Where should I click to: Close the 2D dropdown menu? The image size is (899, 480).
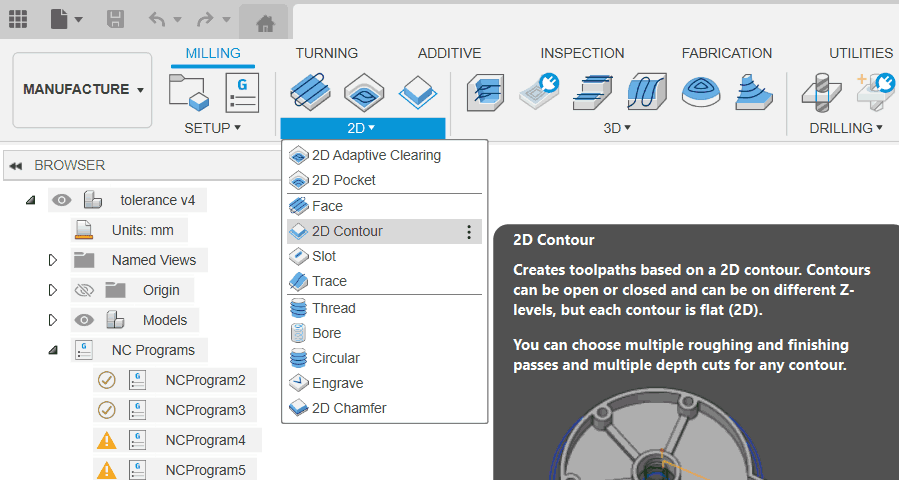pyautogui.click(x=362, y=128)
